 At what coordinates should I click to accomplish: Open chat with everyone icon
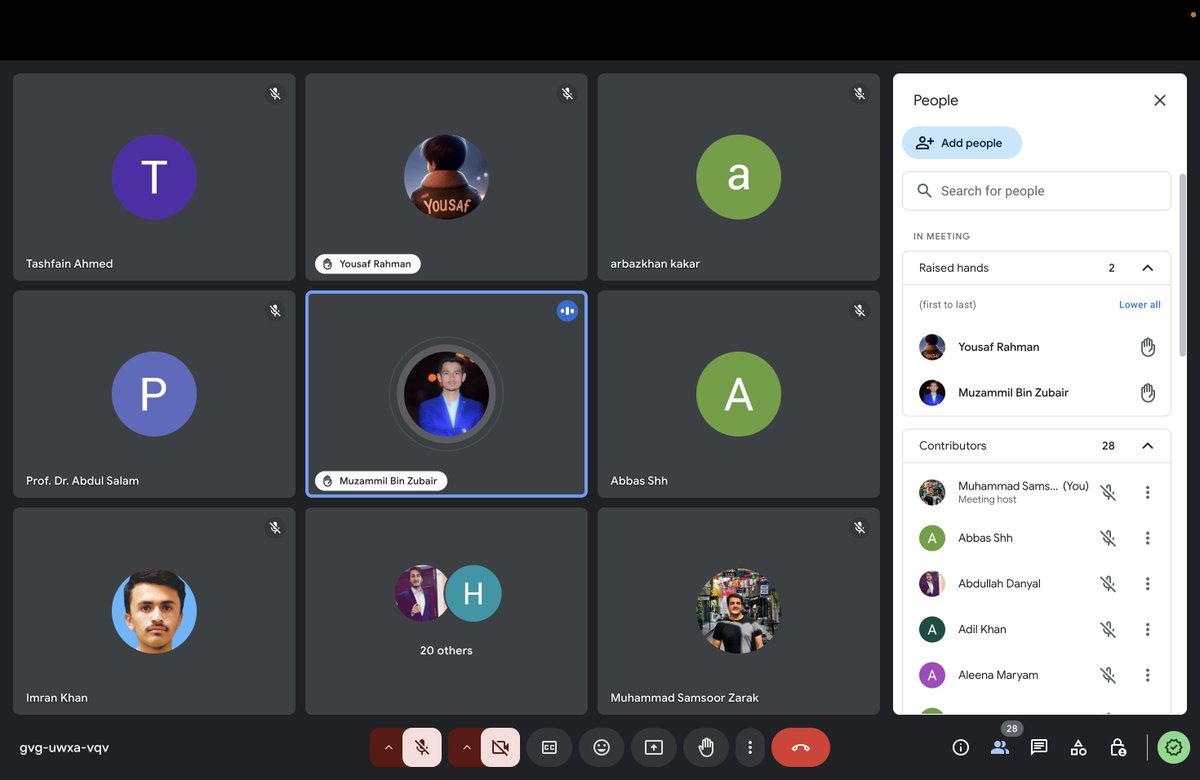1039,747
